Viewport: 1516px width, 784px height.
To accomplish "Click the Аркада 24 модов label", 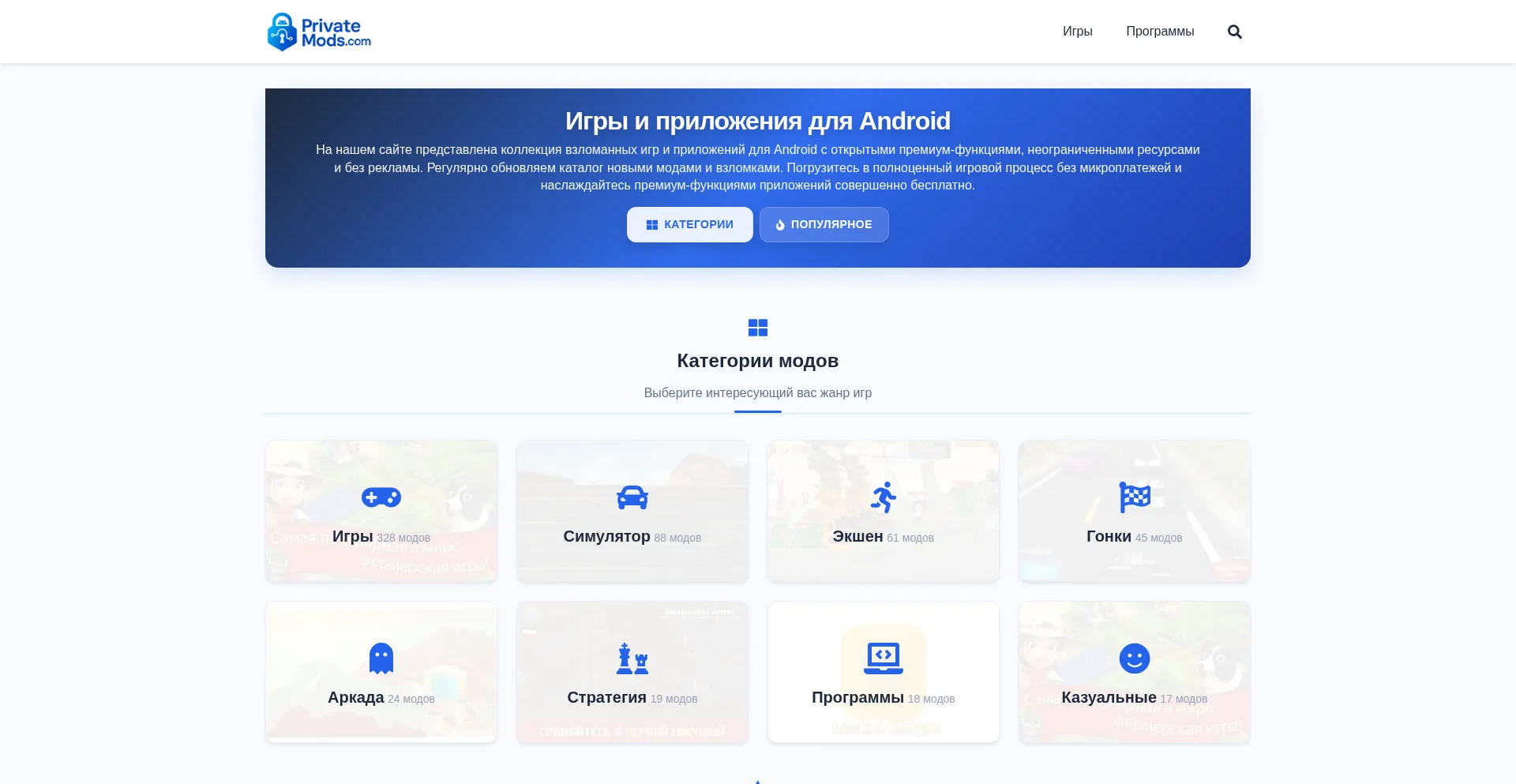I will coord(381,698).
